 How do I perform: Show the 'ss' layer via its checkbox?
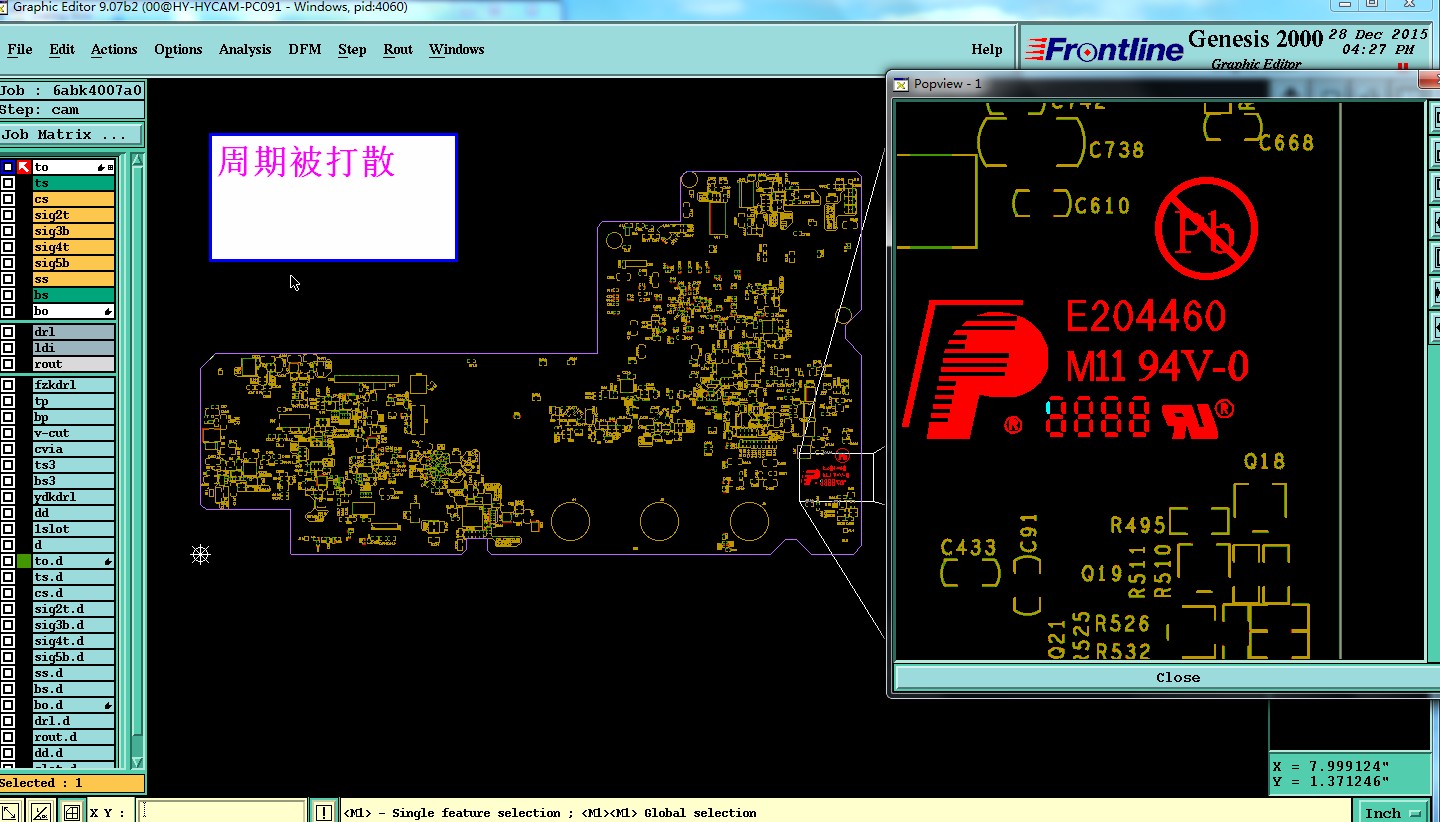click(8, 279)
